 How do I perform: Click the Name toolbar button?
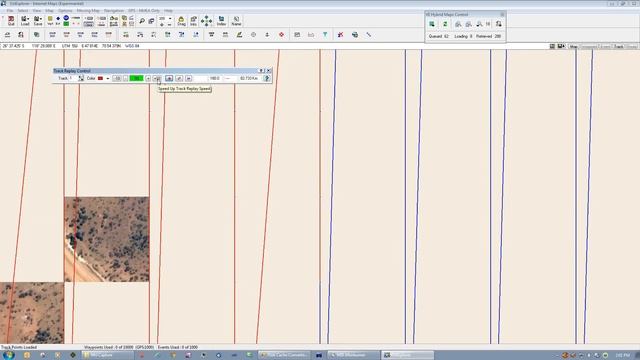[236, 21]
